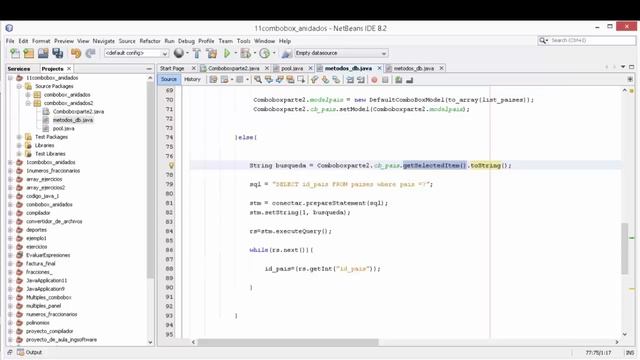Expand the Libraries node

[x=19, y=145]
